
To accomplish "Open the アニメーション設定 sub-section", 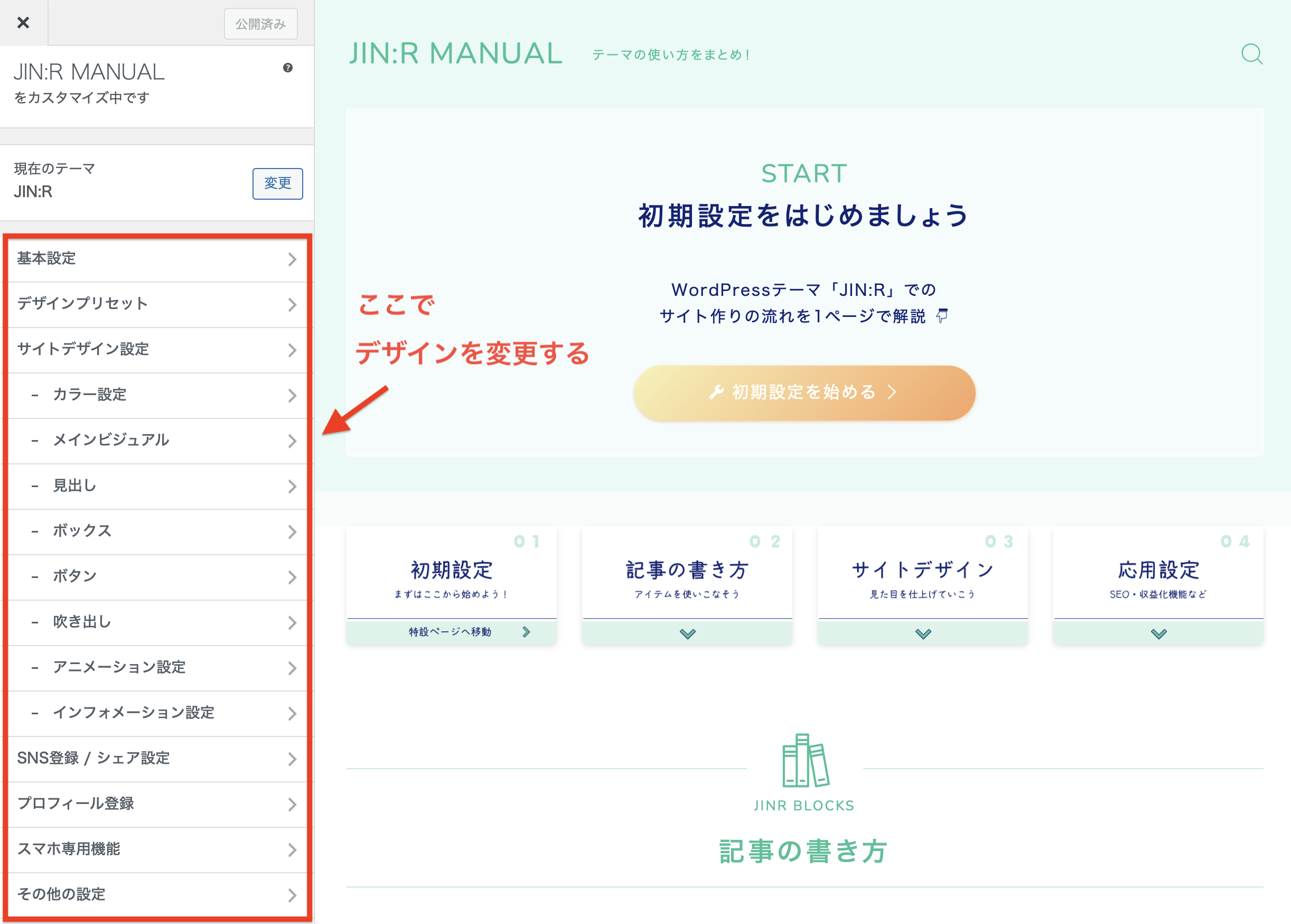I will pyautogui.click(x=157, y=668).
